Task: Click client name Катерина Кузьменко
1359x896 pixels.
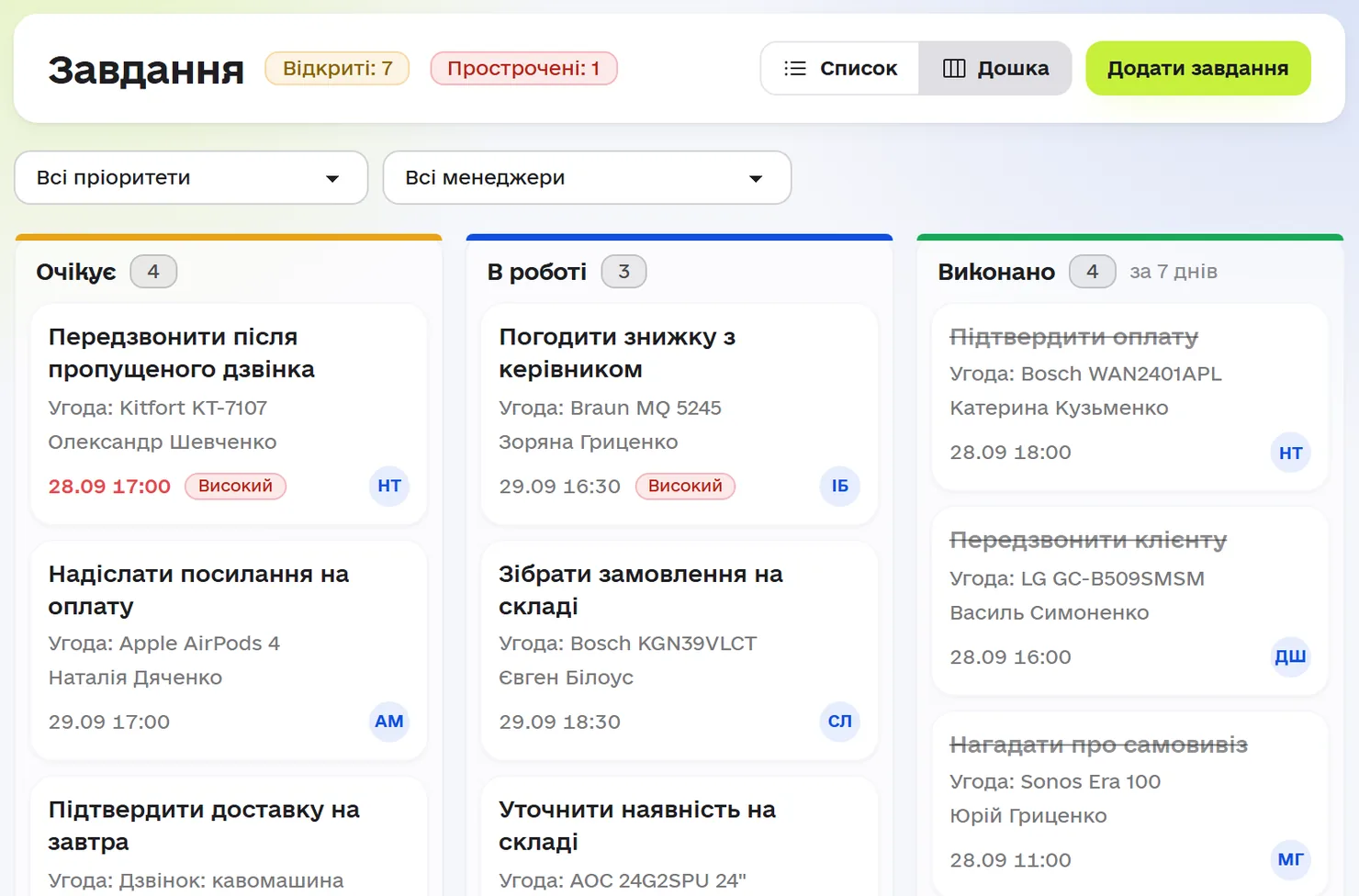Action: [1059, 408]
